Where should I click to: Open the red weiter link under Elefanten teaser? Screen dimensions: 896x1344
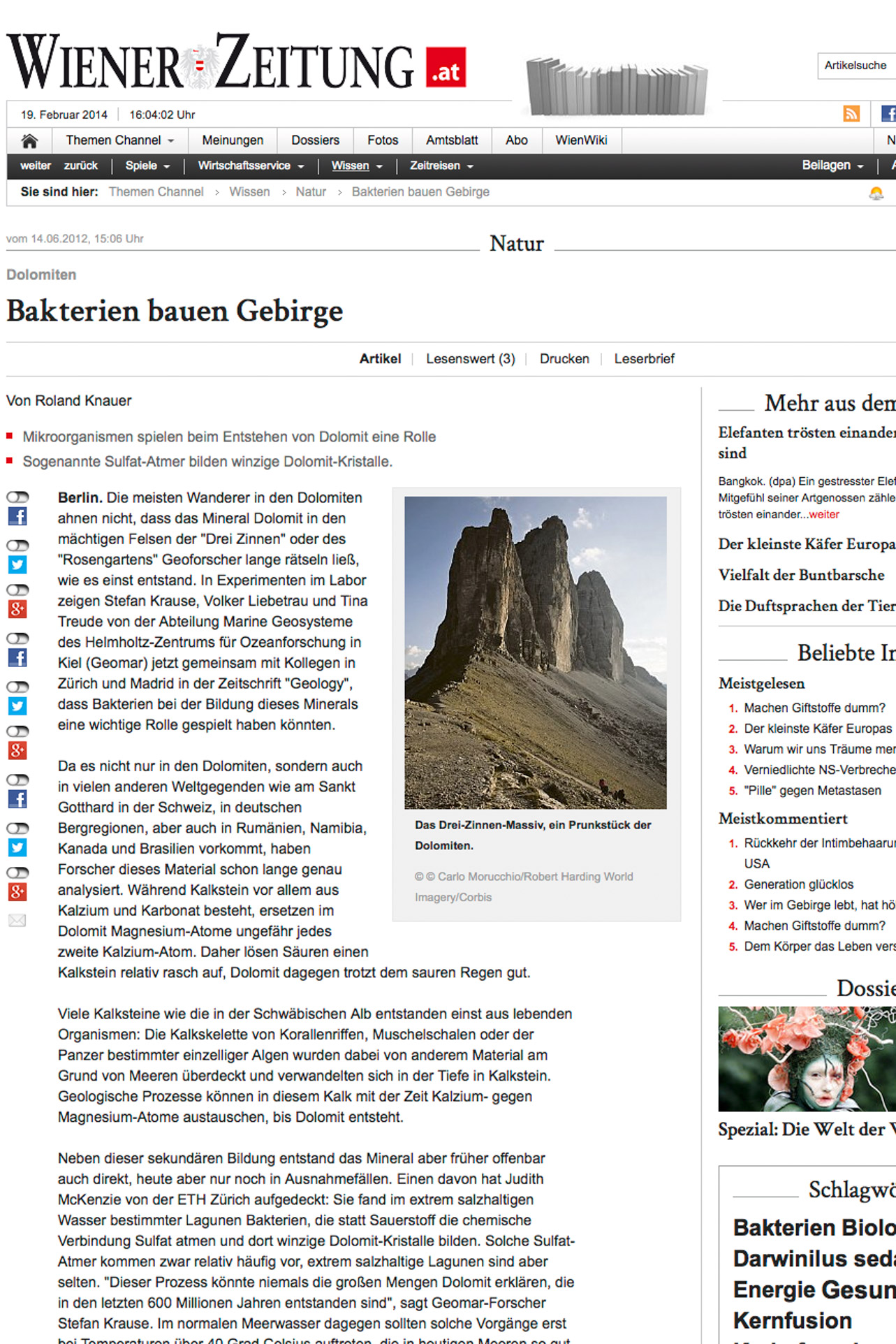[x=824, y=515]
